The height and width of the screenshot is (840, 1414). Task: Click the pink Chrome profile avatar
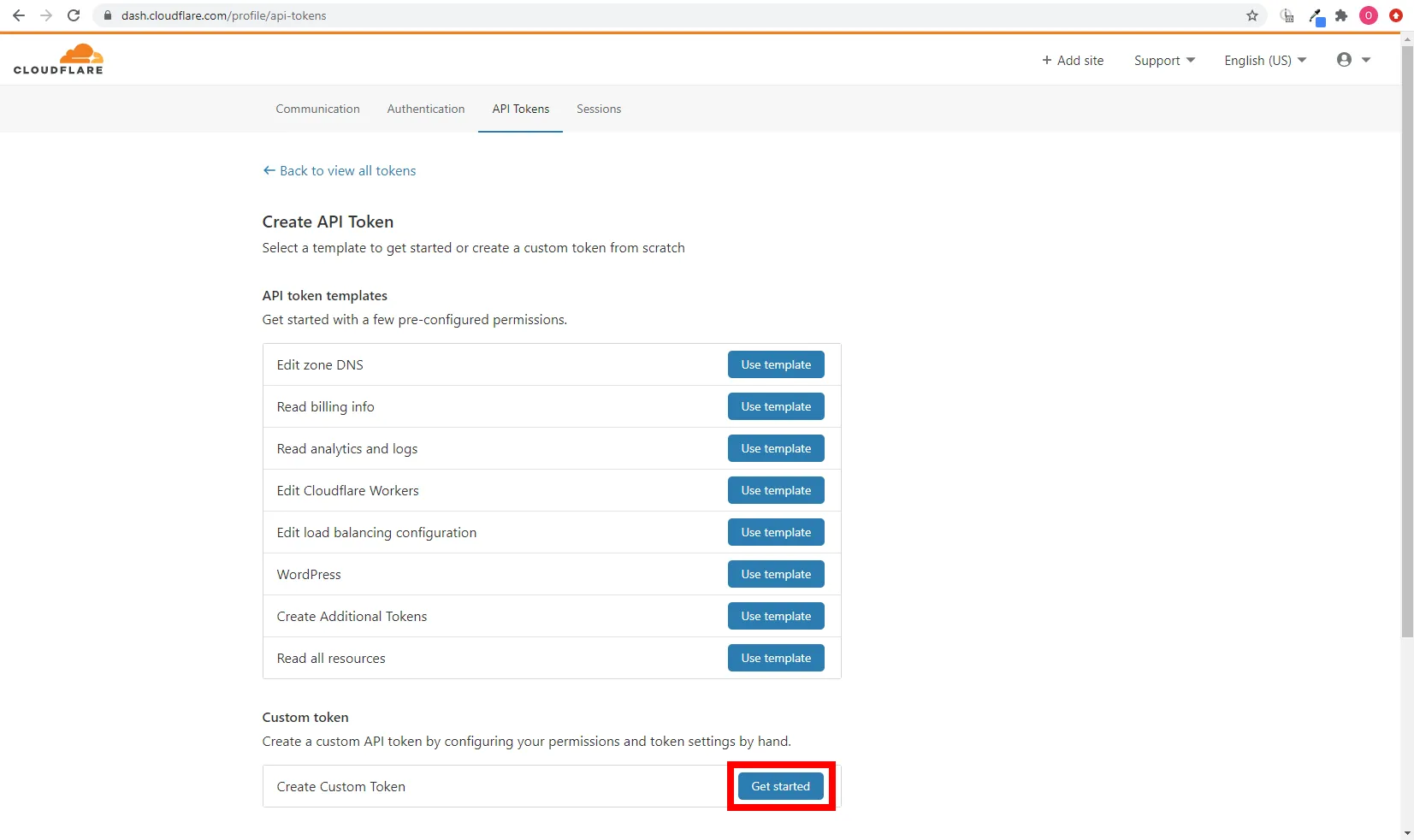point(1369,15)
